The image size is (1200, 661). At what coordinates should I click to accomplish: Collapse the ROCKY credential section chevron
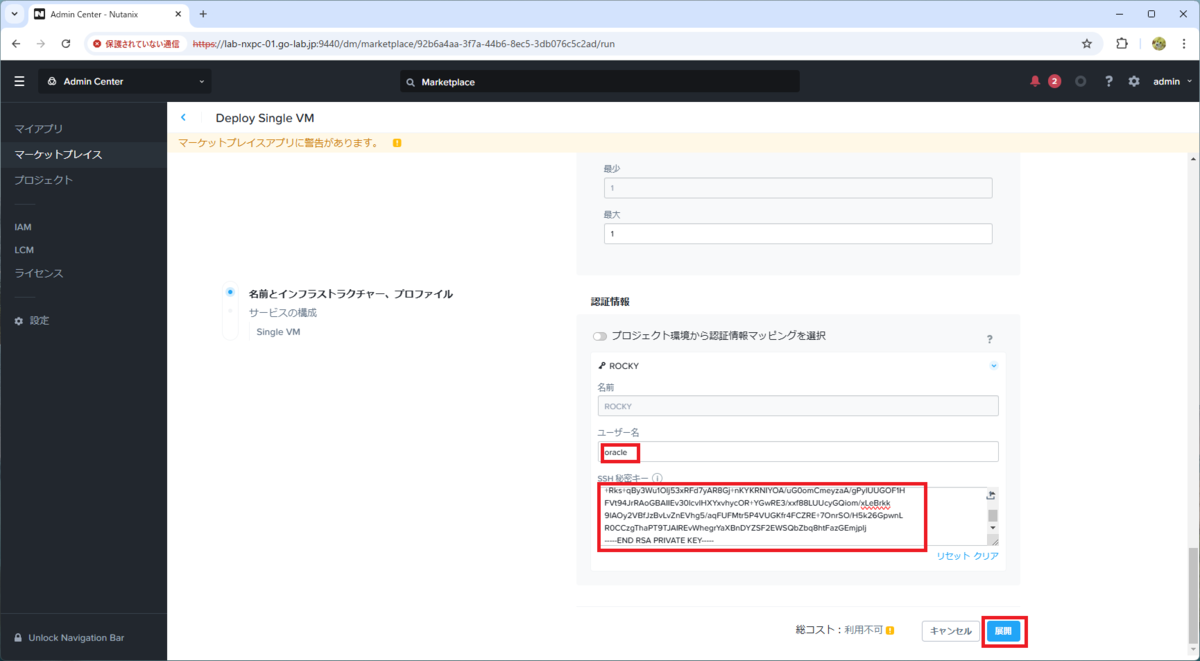click(x=994, y=366)
